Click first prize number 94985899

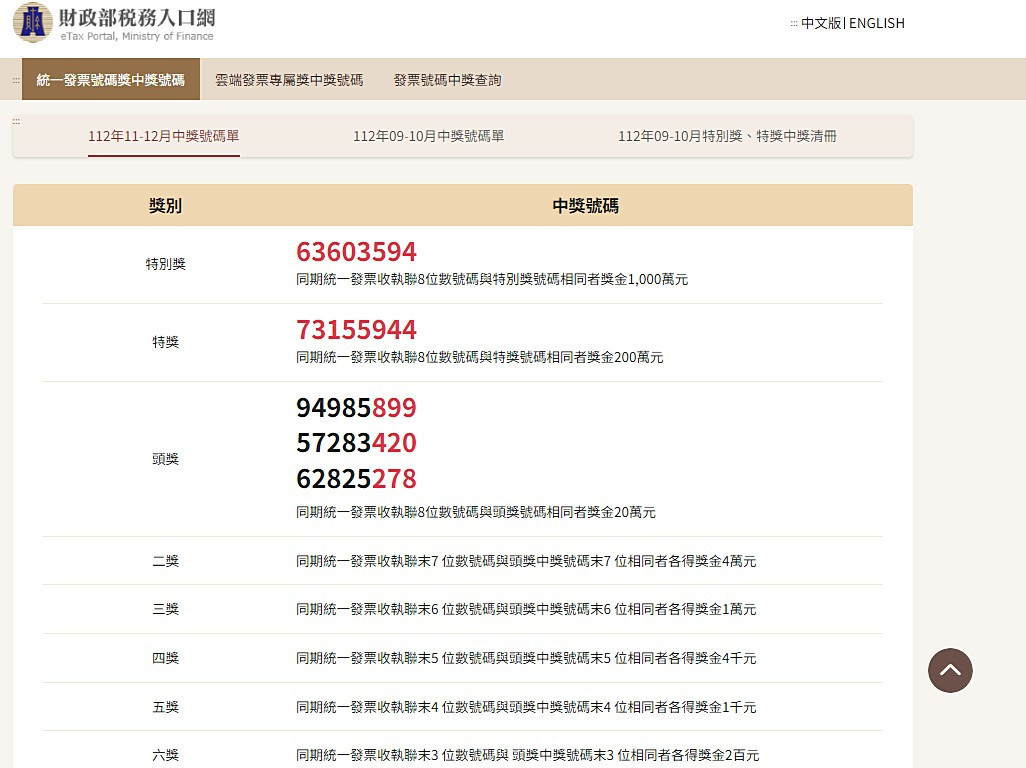tap(357, 408)
